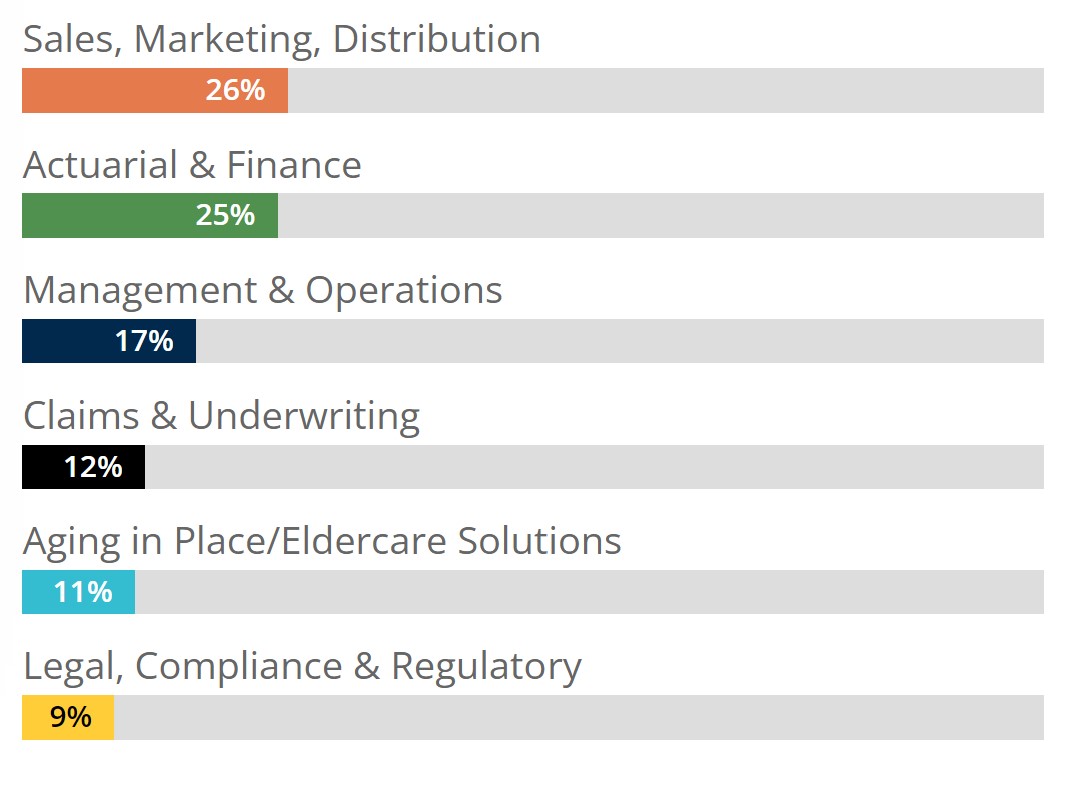The height and width of the screenshot is (810, 1090).
Task: Click gray track of Management & Operations bar
Action: 620,341
